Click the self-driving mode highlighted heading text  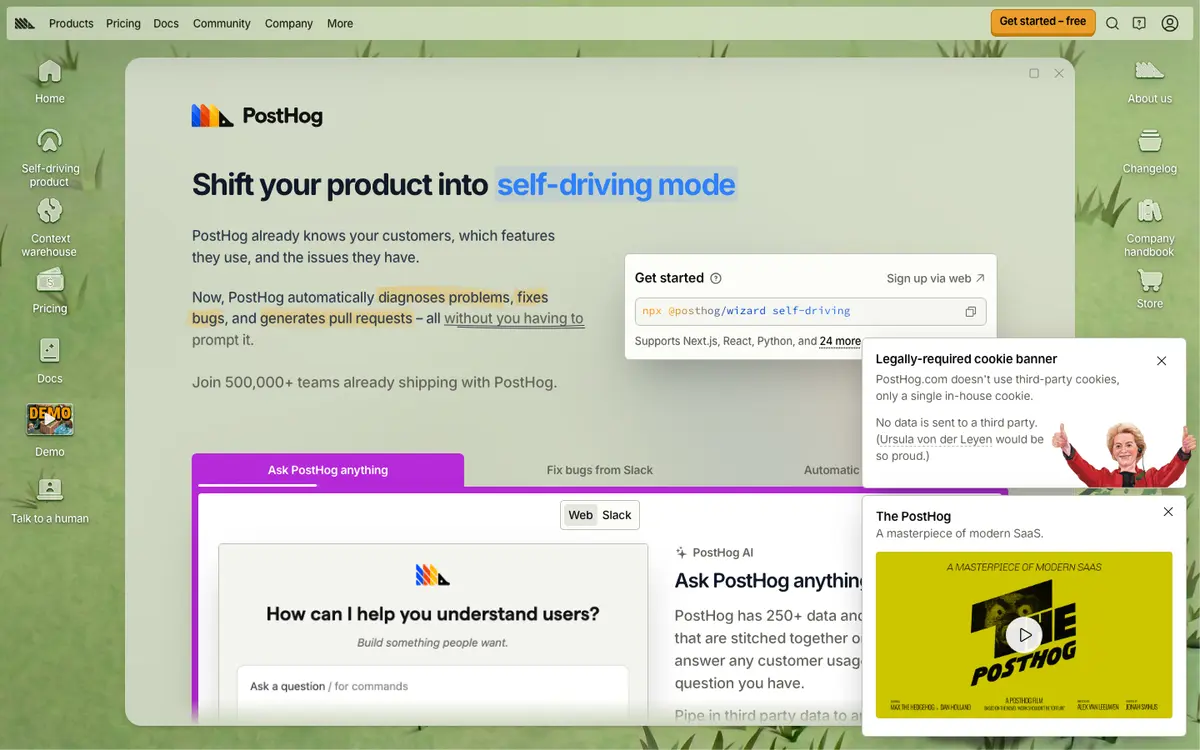(616, 184)
